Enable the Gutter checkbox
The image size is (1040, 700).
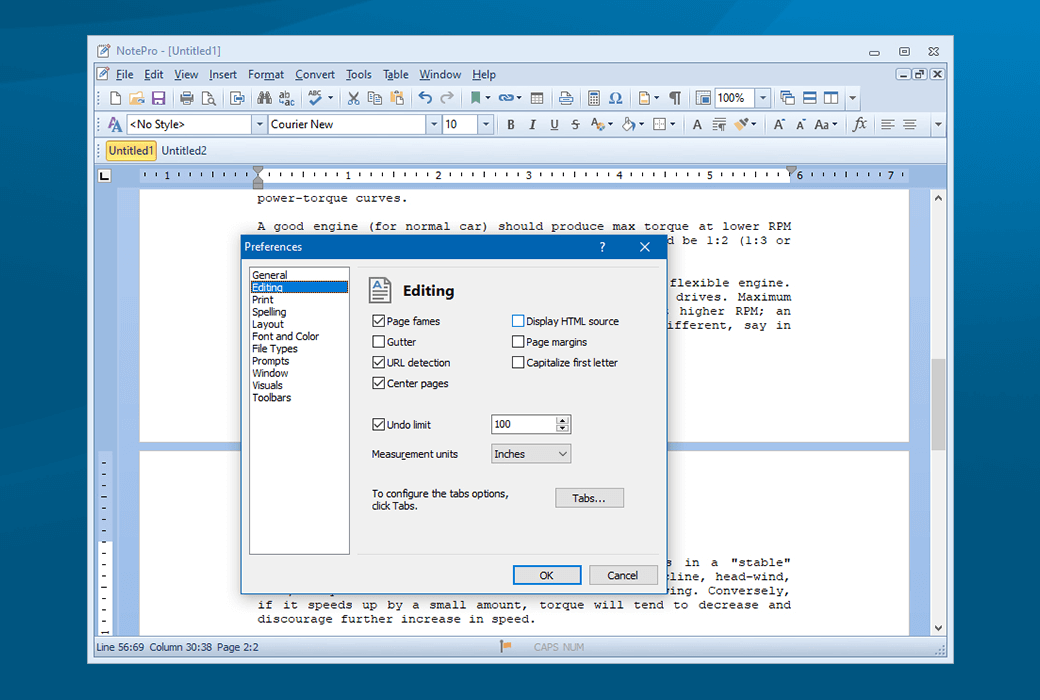click(x=379, y=342)
